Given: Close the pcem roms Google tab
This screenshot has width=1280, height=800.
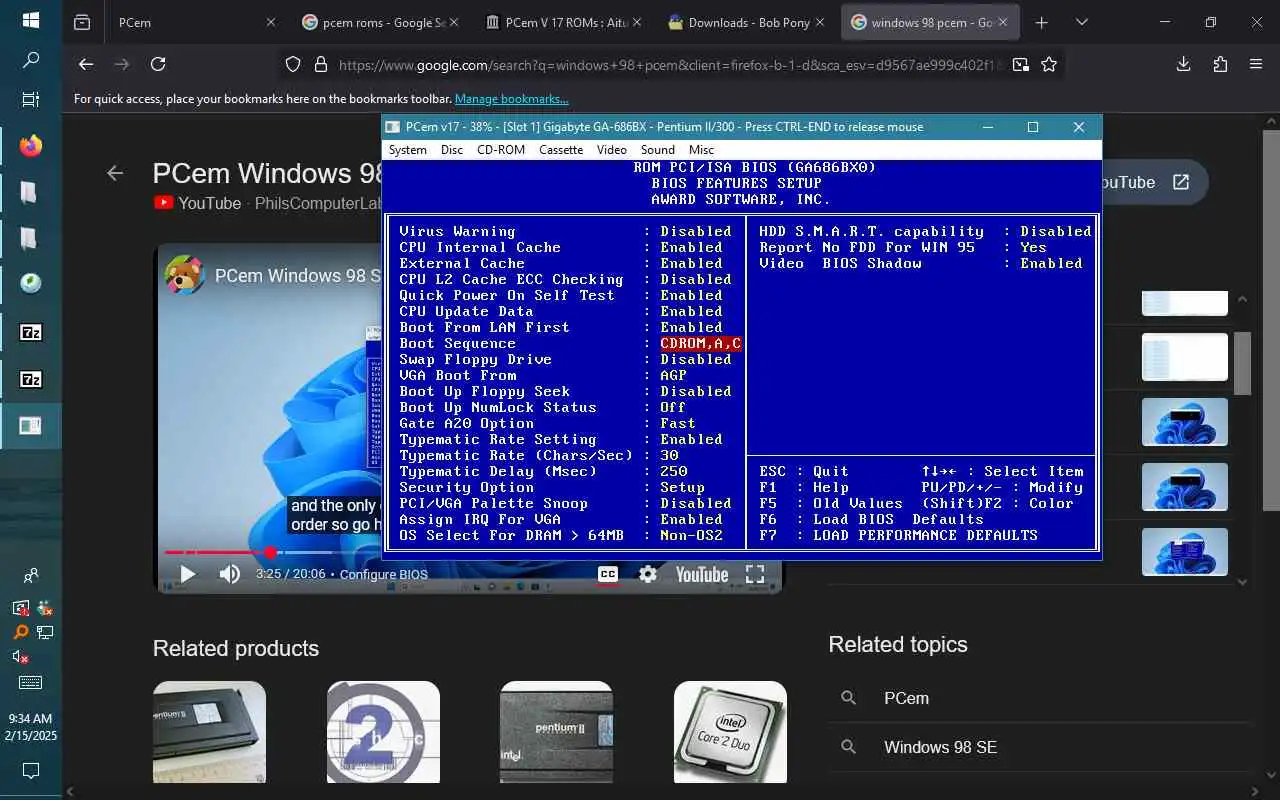Looking at the screenshot, I should (456, 22).
